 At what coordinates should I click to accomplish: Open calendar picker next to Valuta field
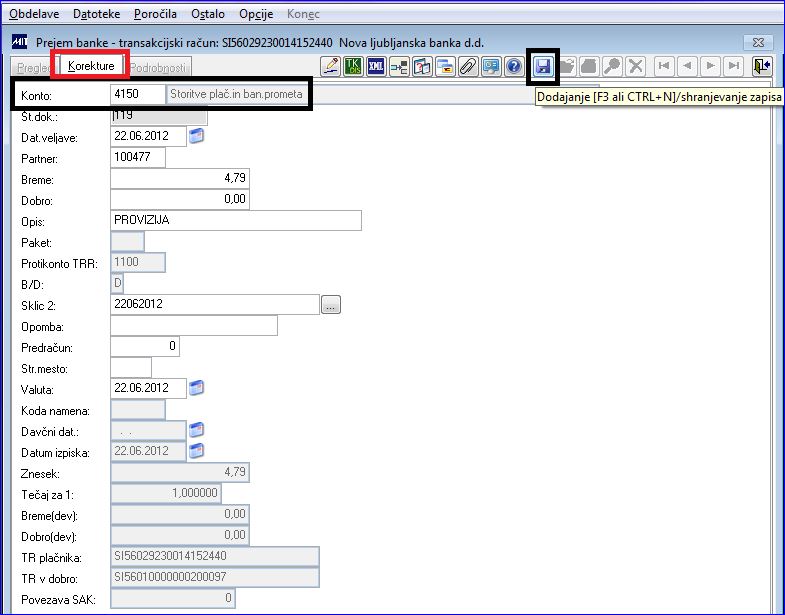(196, 388)
